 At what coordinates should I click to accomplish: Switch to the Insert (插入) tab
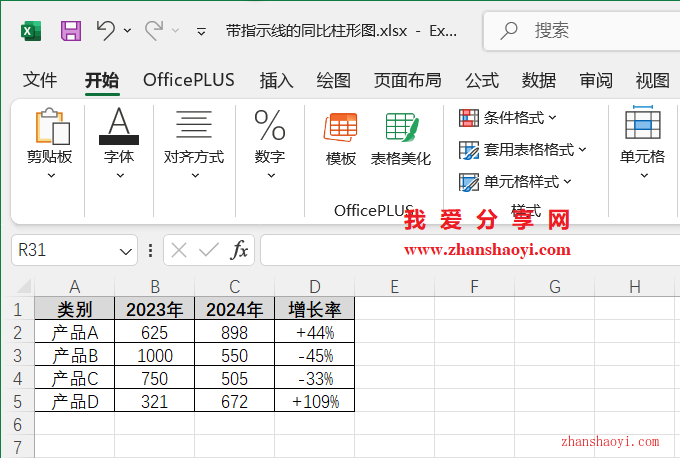(x=276, y=80)
